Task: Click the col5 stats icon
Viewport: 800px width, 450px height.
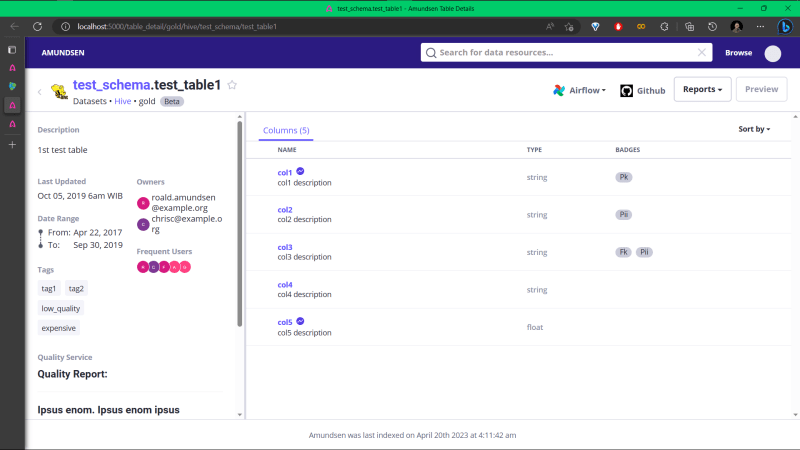Action: 300,321
